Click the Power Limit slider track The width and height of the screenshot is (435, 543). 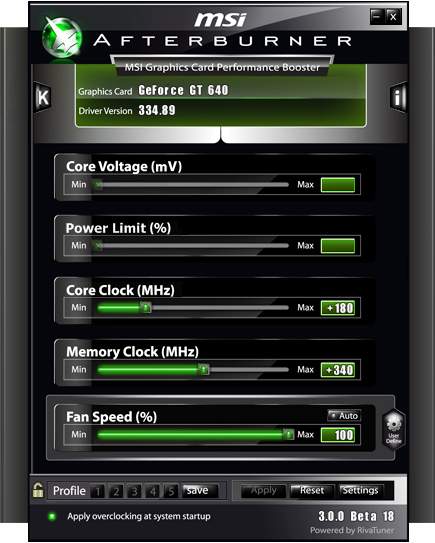click(193, 246)
